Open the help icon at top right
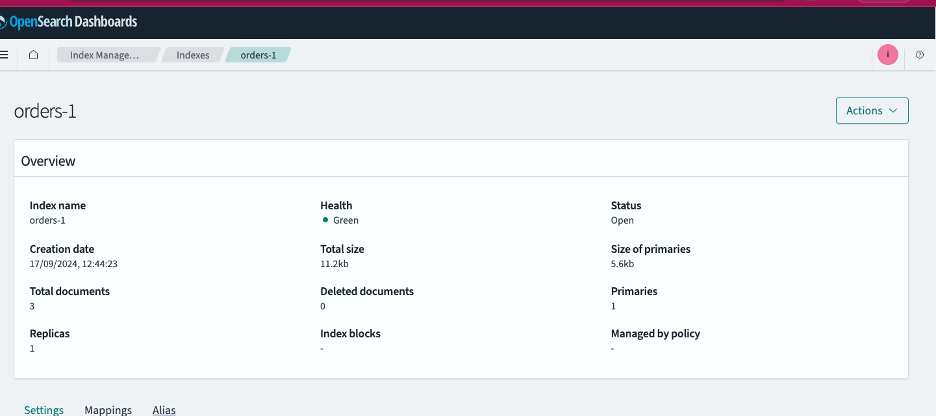 coord(920,55)
